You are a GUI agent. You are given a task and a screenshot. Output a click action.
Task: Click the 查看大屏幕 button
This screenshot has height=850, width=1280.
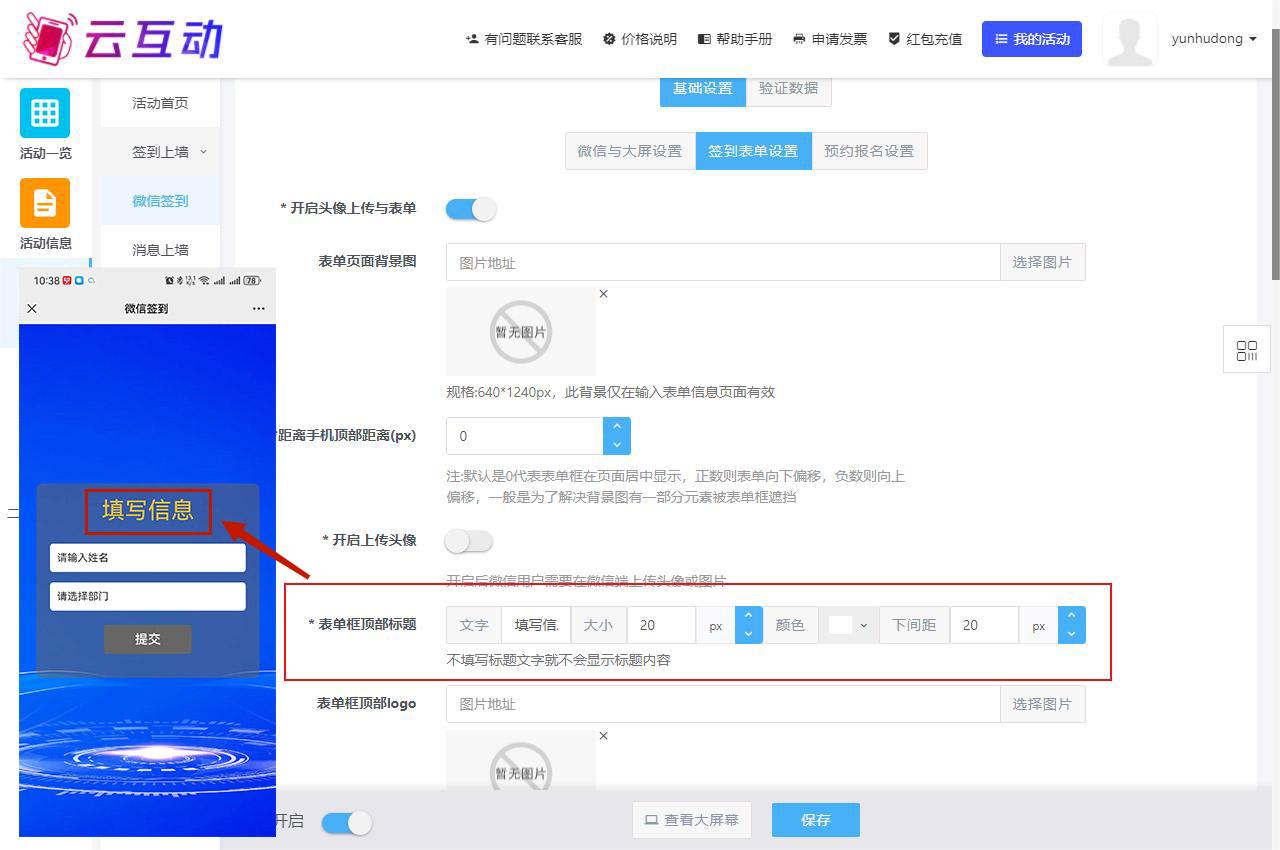[x=691, y=820]
